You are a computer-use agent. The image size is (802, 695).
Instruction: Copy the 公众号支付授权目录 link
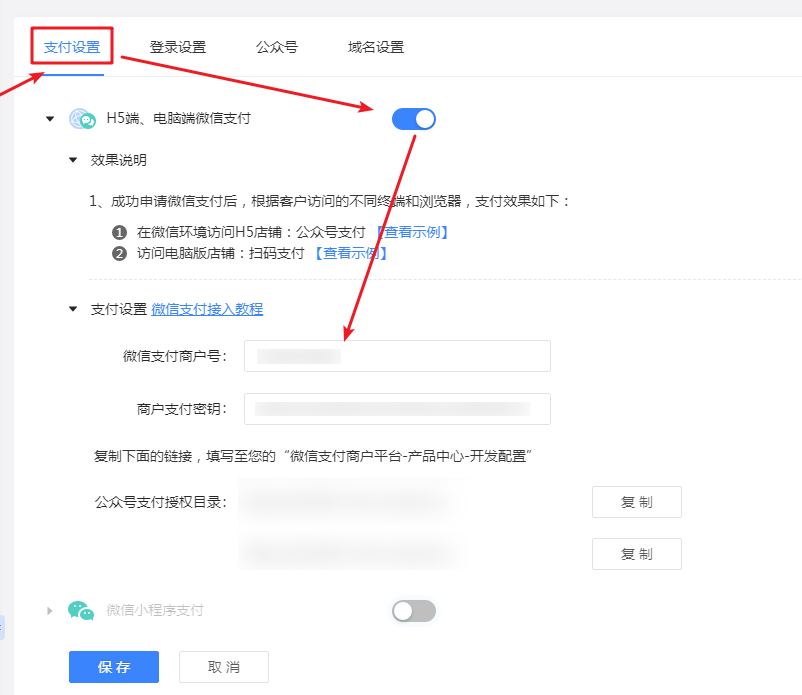[637, 502]
